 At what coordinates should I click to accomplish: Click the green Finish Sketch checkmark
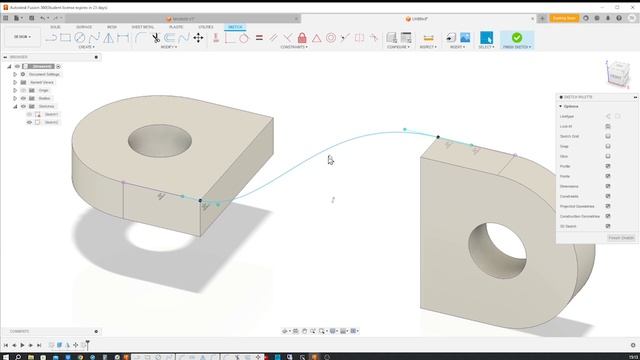pyautogui.click(x=517, y=37)
